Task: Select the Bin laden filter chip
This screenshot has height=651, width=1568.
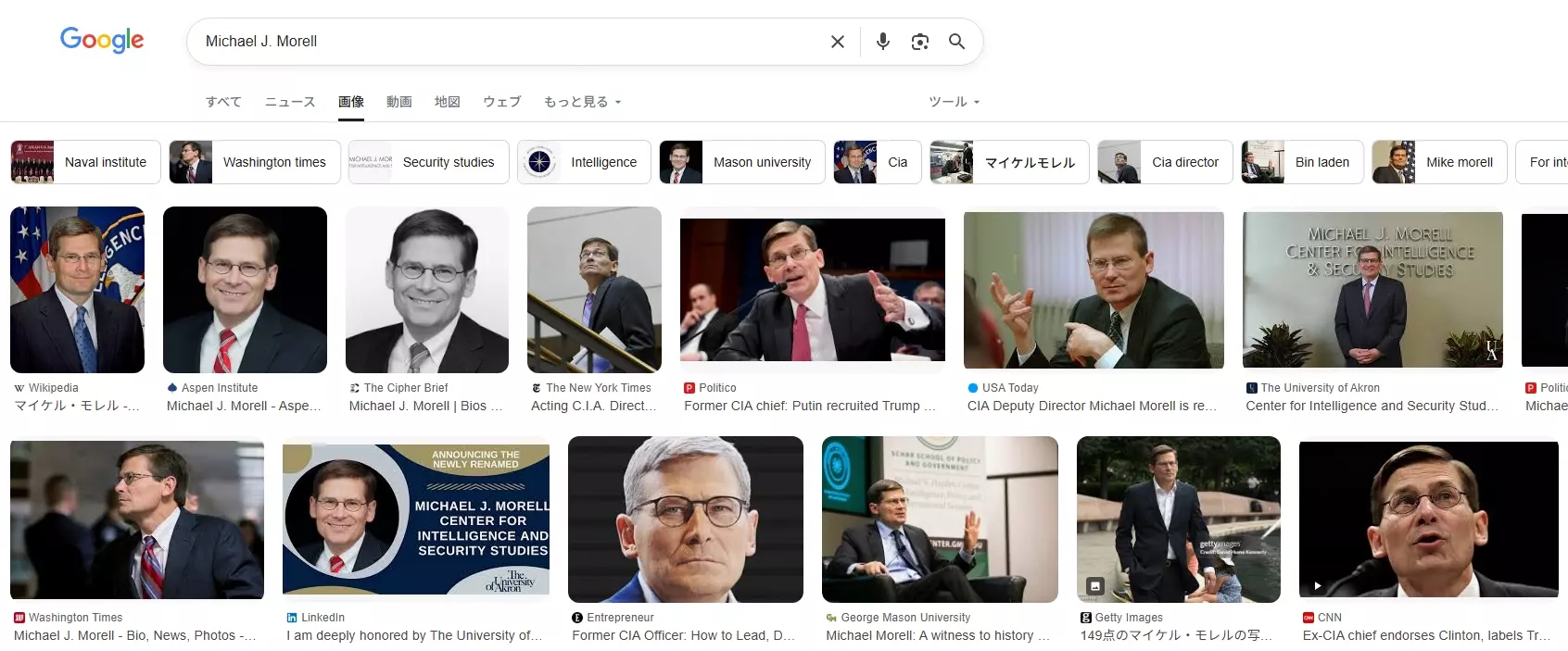Action: coord(1302,162)
